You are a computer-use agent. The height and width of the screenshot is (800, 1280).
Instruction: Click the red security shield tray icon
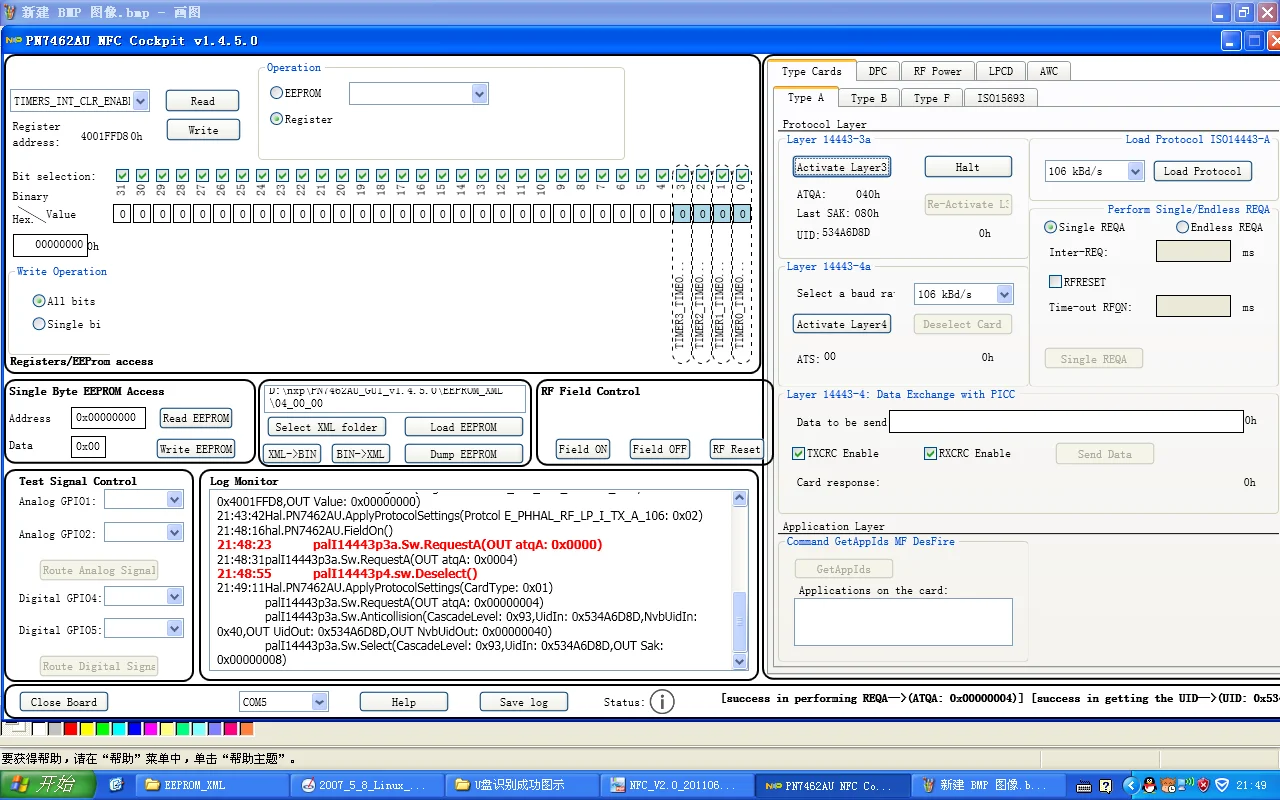(1203, 785)
